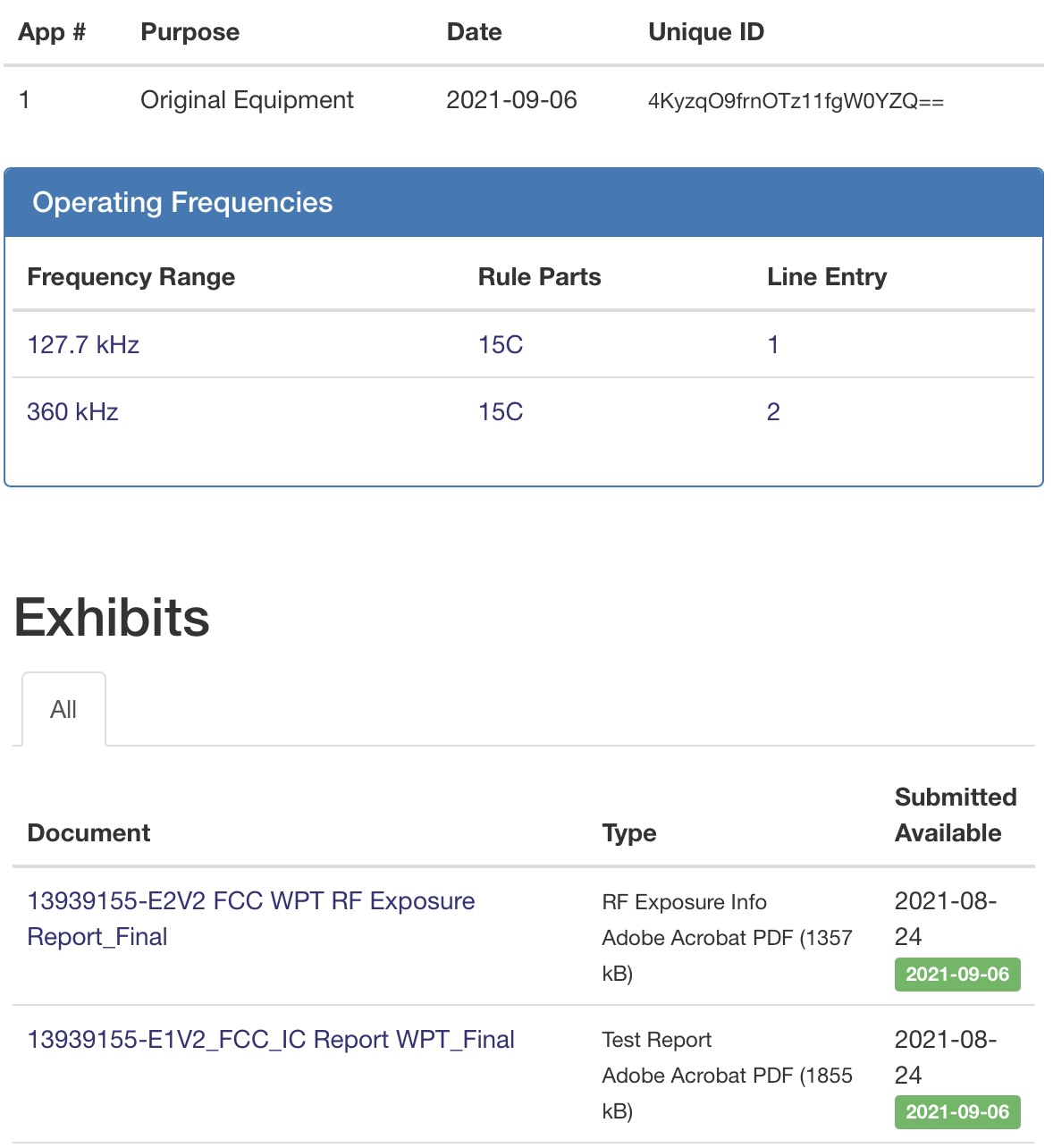Image resolution: width=1053 pixels, height=1148 pixels.
Task: Open the 13939155-E1V2_FCC_IC Report WPT_Final document
Action: (x=271, y=1039)
